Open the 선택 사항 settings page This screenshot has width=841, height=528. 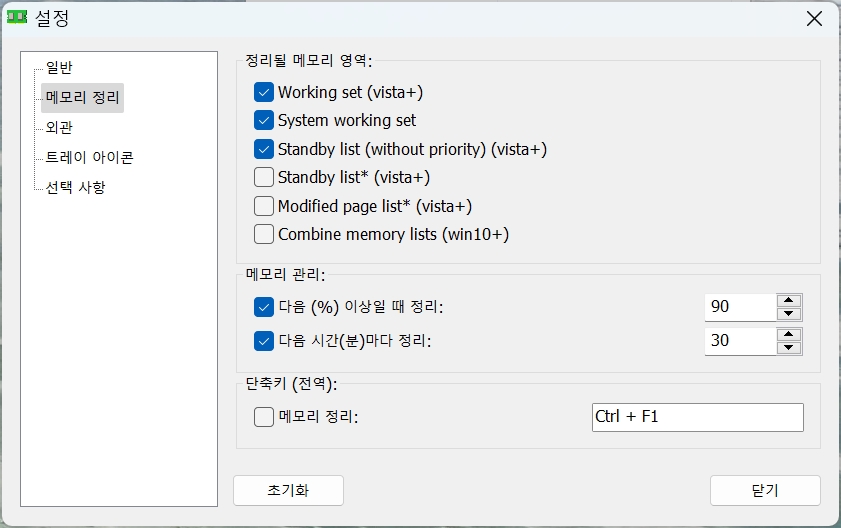[75, 187]
